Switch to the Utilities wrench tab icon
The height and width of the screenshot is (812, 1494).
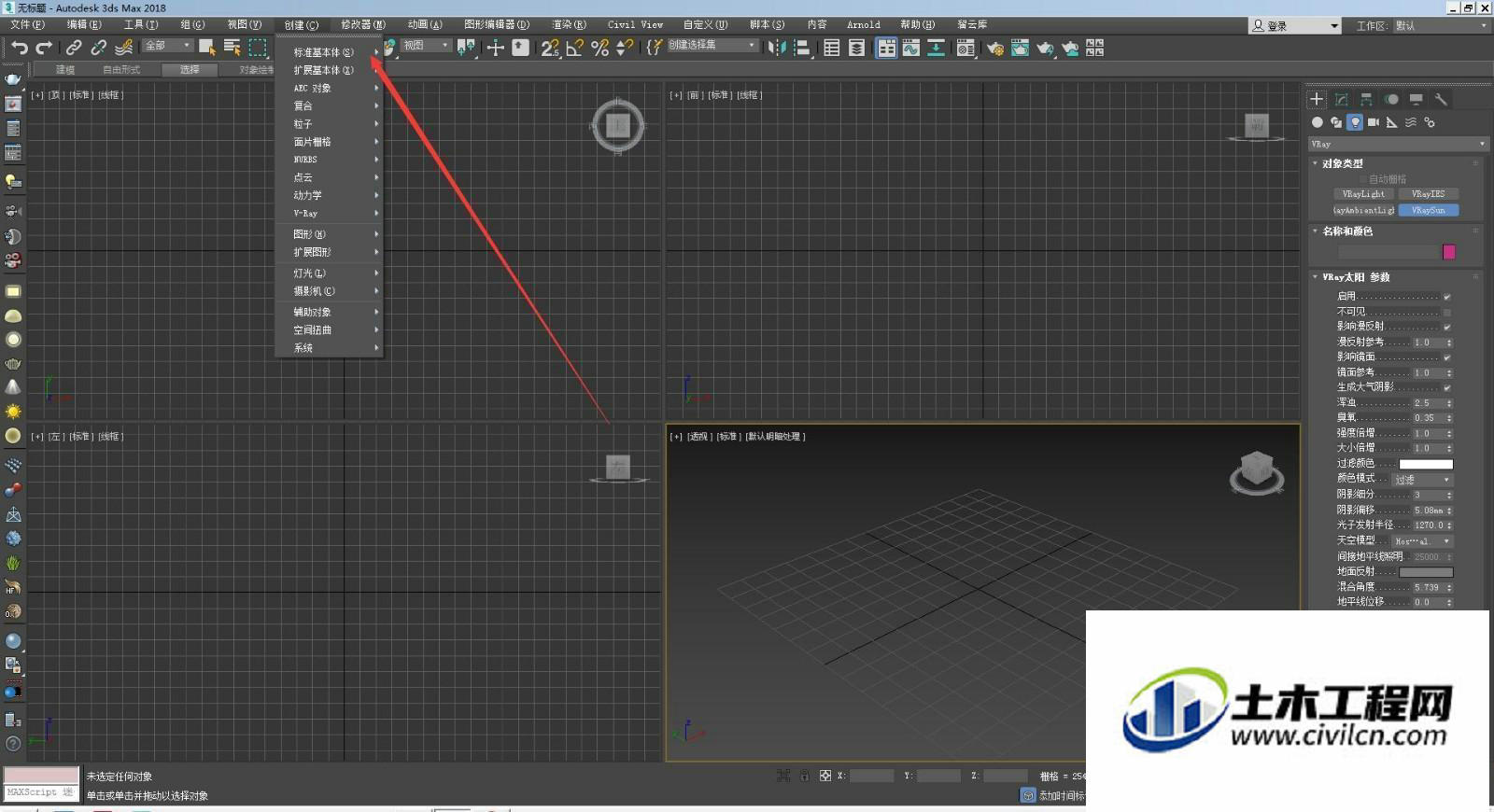[x=1441, y=99]
